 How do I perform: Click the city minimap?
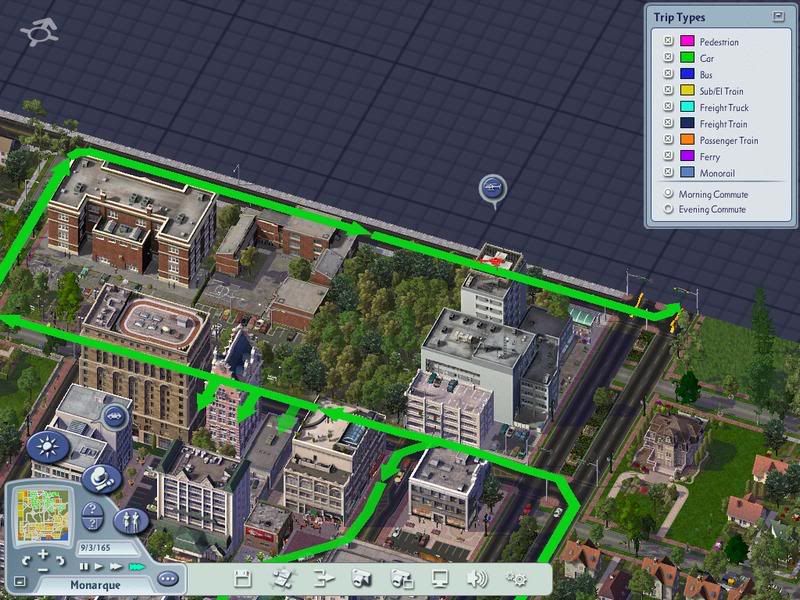[42, 515]
